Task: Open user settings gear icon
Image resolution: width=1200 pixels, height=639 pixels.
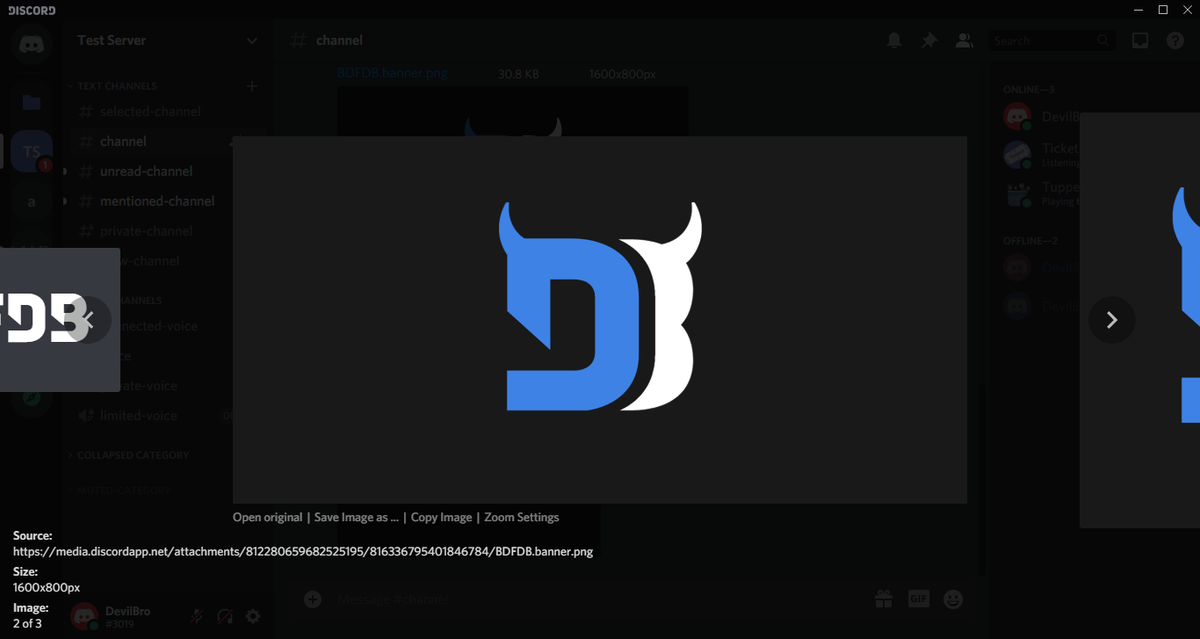Action: click(x=253, y=617)
